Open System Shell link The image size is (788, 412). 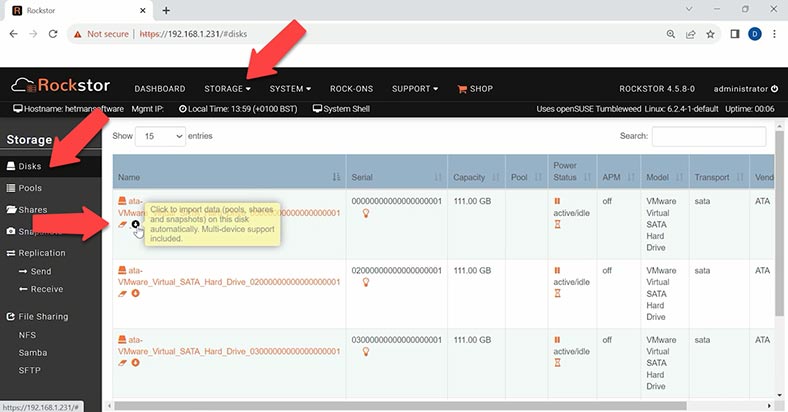[x=341, y=109]
